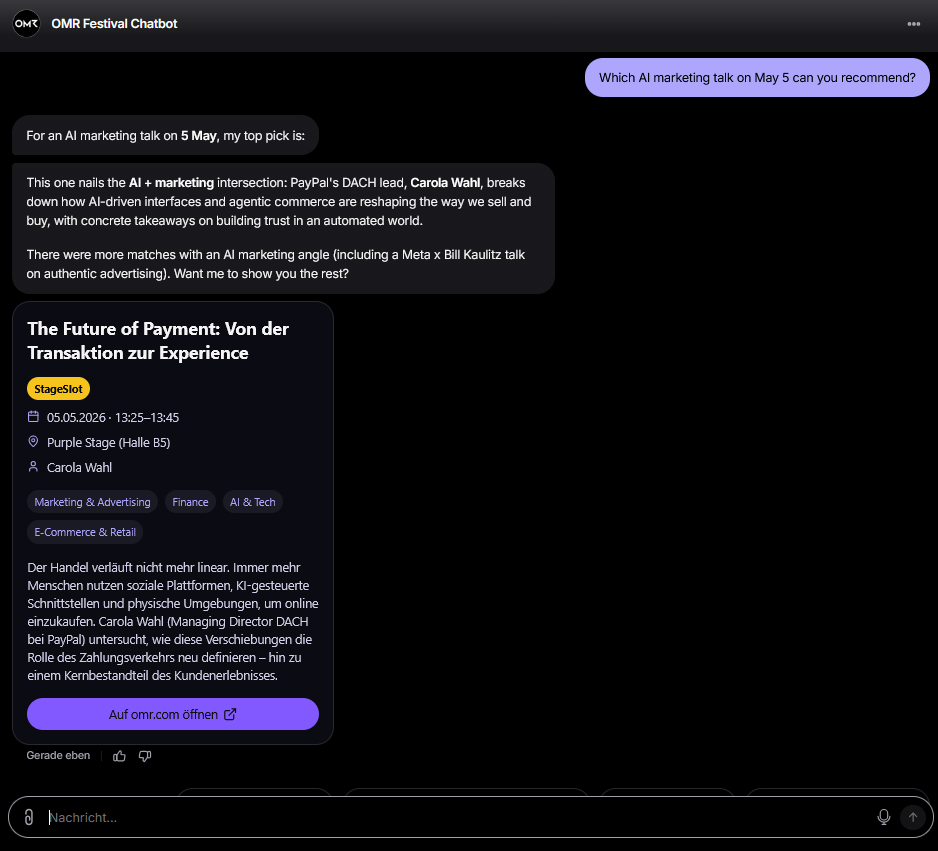
Task: Click the OMR Festival Chatbot title
Action: pos(114,24)
